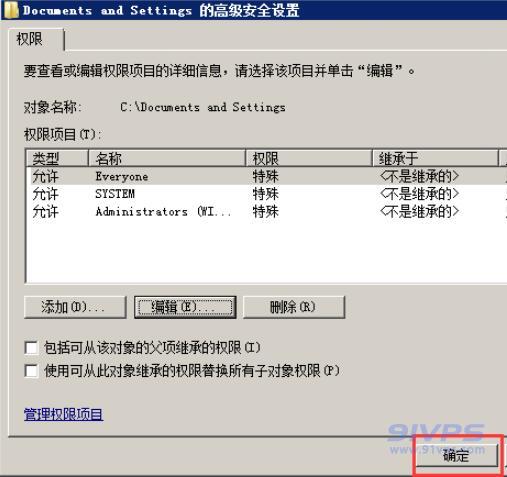Click 允许 in the SYSTEM row
Viewport: 507px width, 477px height.
[45, 194]
